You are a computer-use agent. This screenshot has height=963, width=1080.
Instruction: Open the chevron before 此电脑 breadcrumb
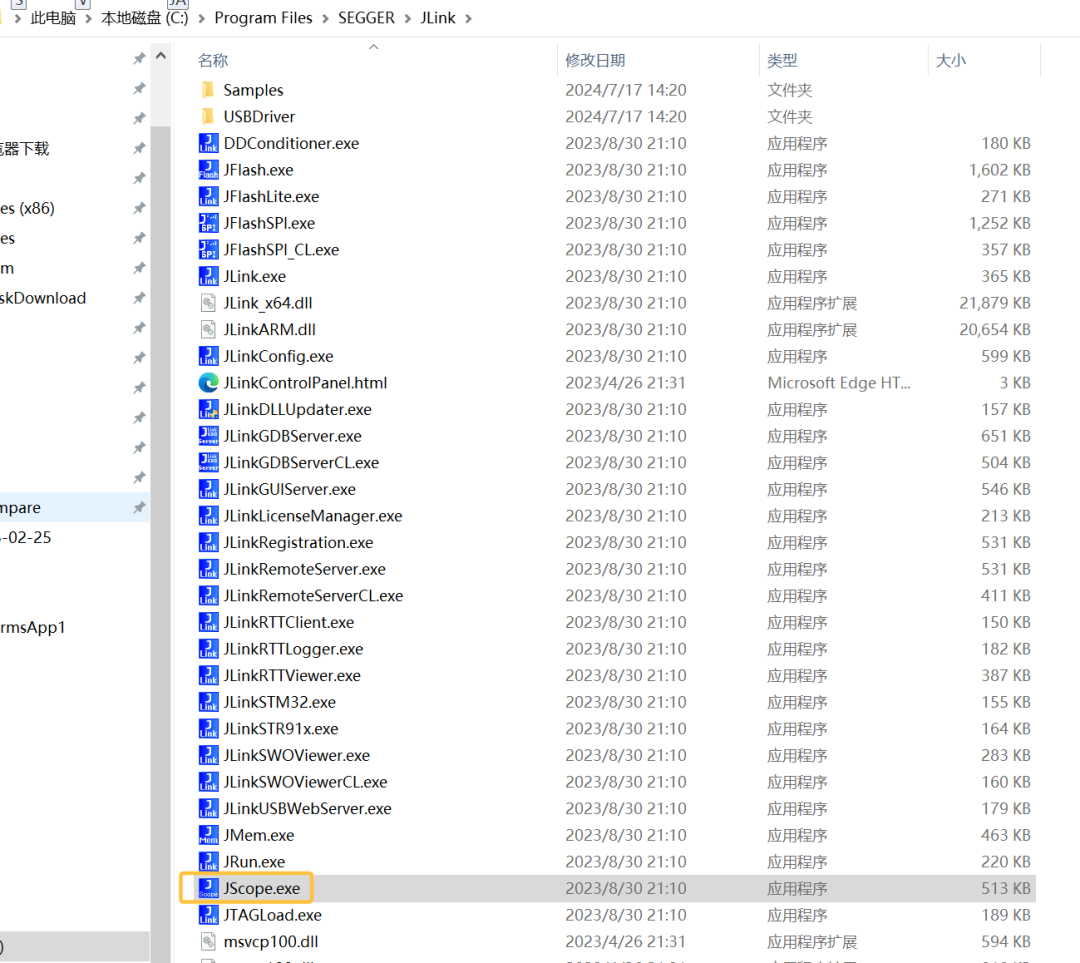click(18, 19)
